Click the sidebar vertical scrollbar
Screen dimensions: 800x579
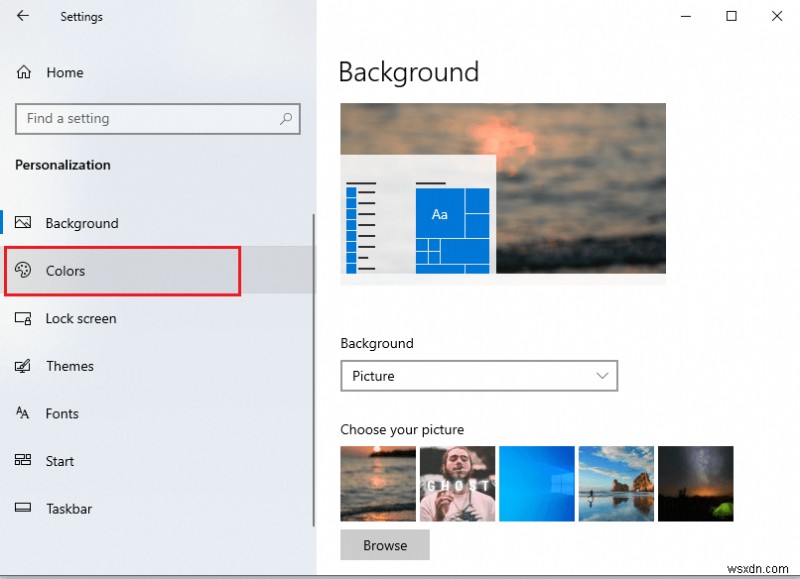click(313, 370)
